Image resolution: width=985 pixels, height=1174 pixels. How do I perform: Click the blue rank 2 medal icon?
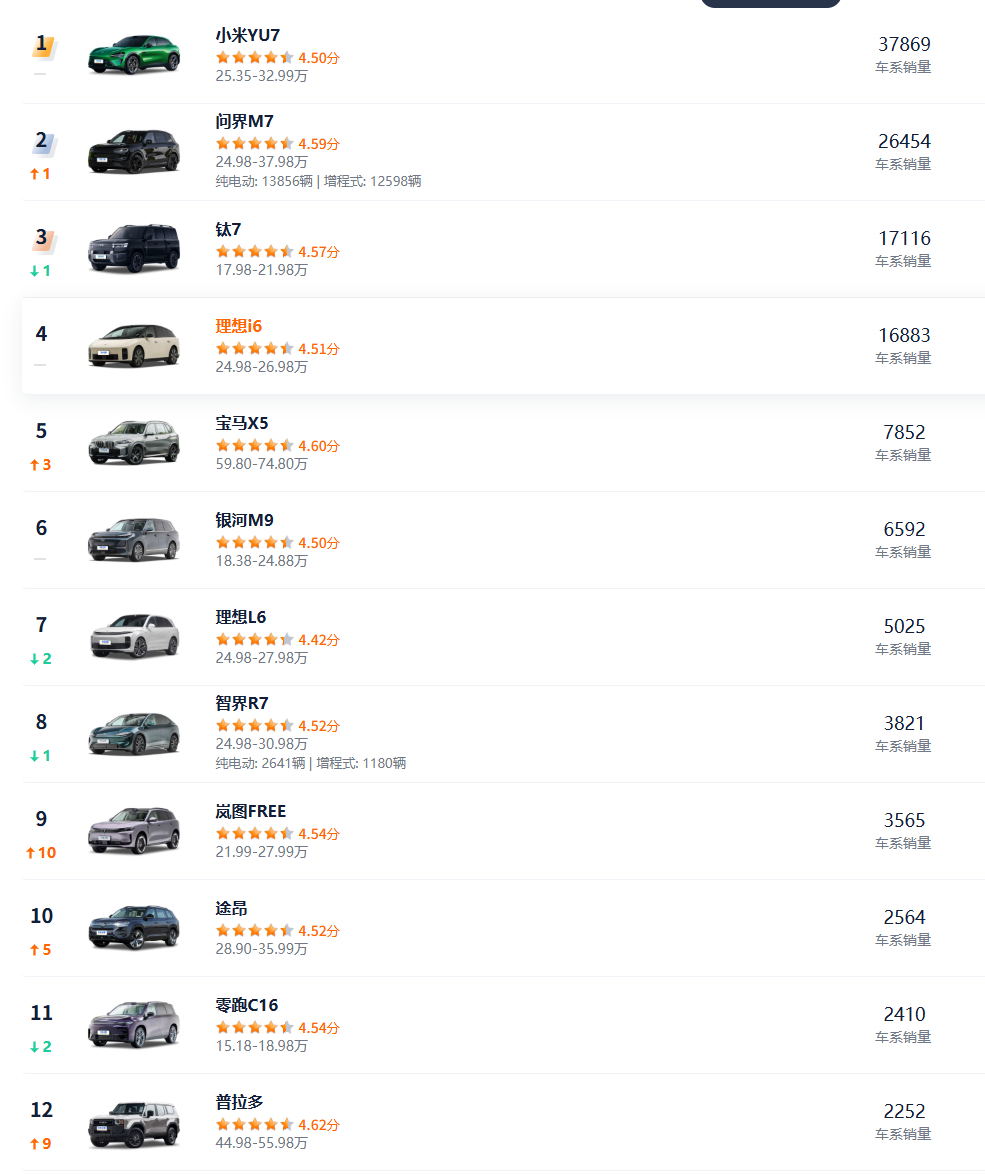tap(42, 142)
